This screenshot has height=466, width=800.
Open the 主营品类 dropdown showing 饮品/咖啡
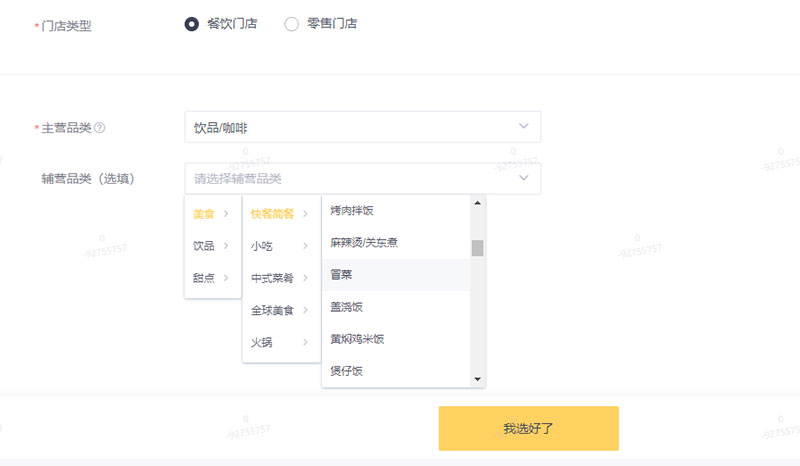363,127
